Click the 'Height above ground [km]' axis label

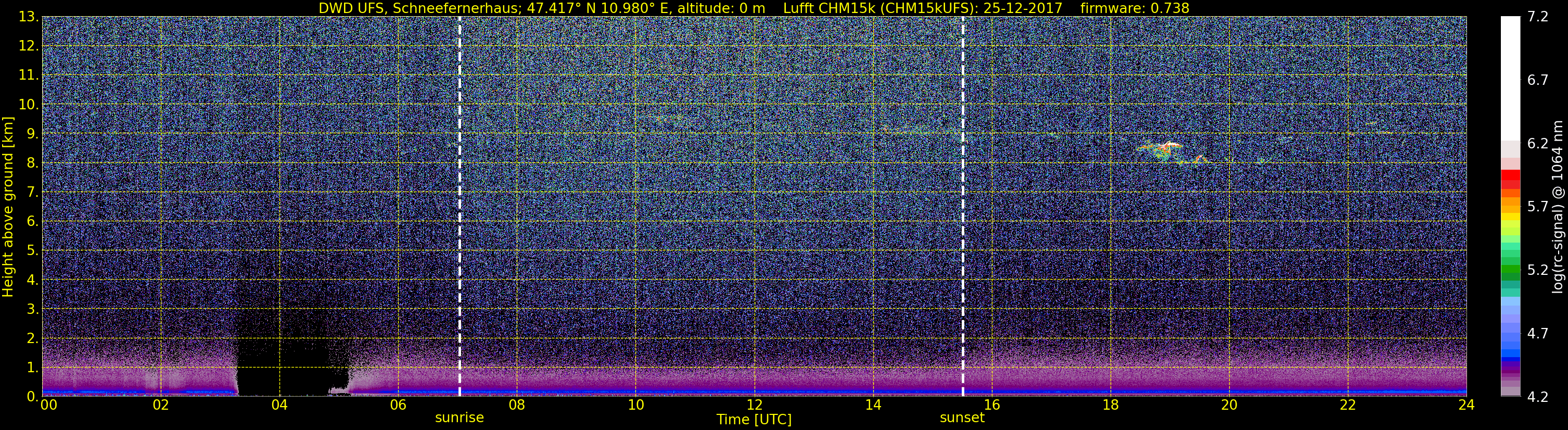[x=8, y=207]
